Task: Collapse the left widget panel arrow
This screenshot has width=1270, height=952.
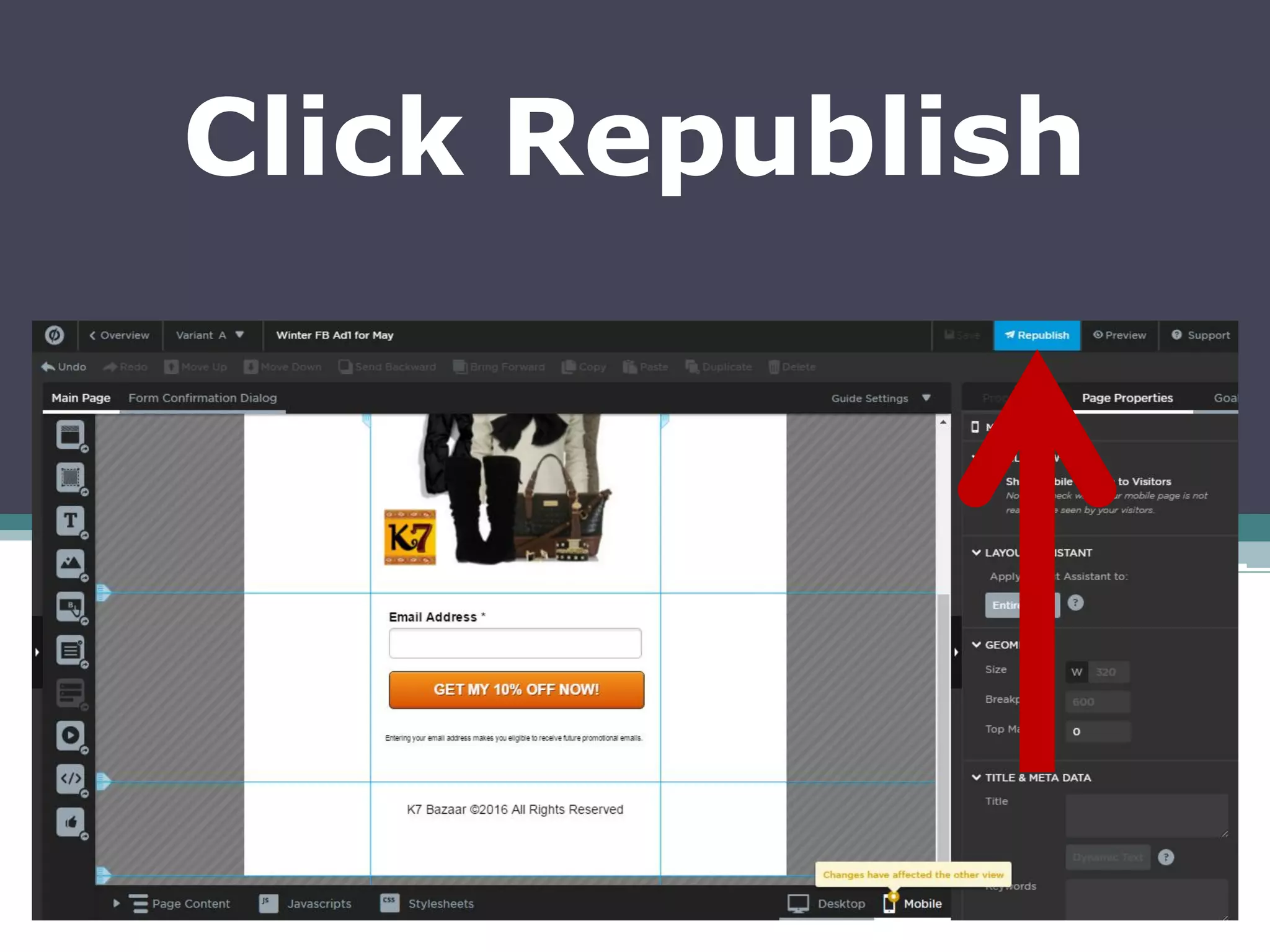Action: click(x=37, y=652)
